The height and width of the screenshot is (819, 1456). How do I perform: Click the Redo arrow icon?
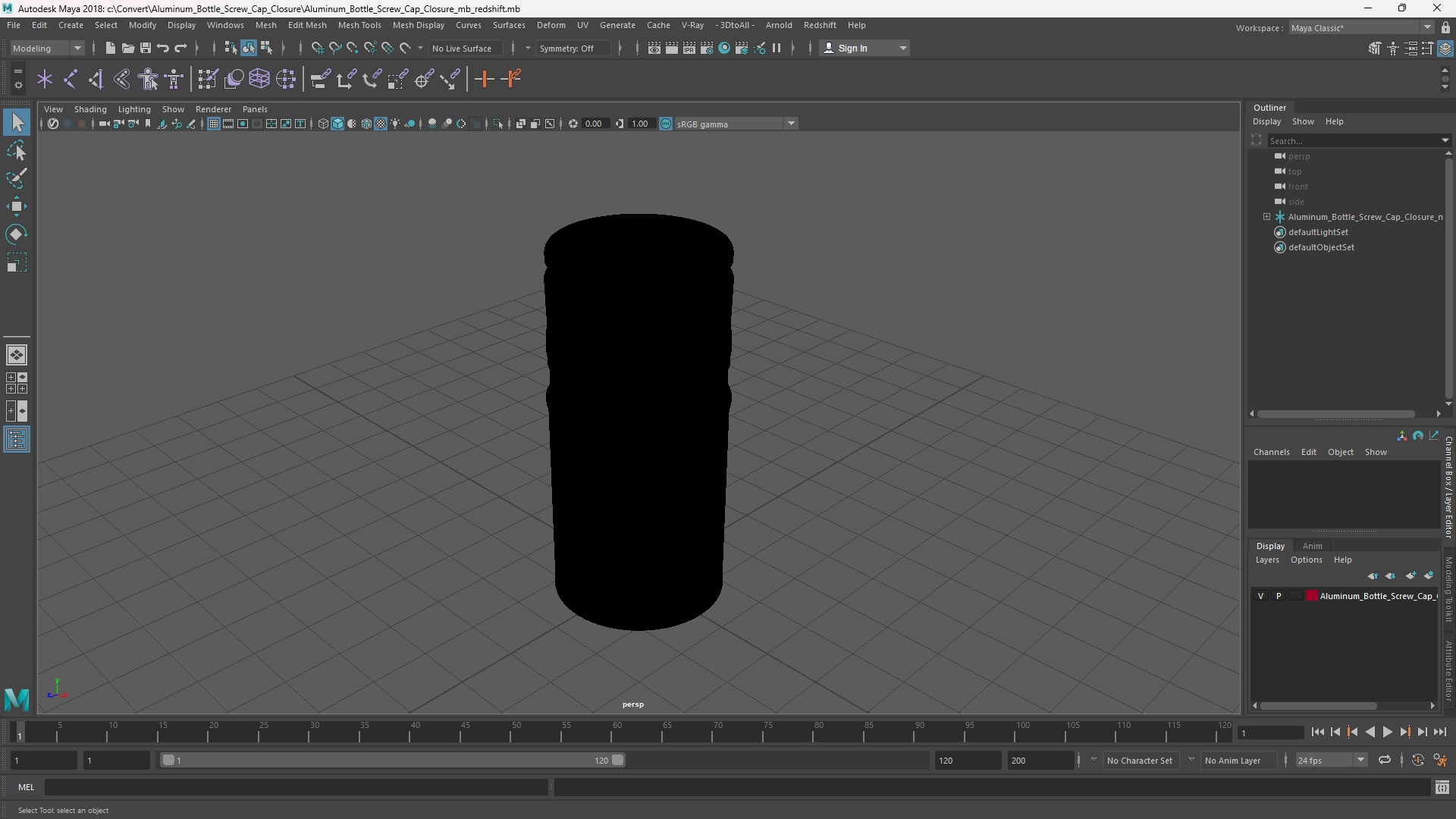(180, 49)
